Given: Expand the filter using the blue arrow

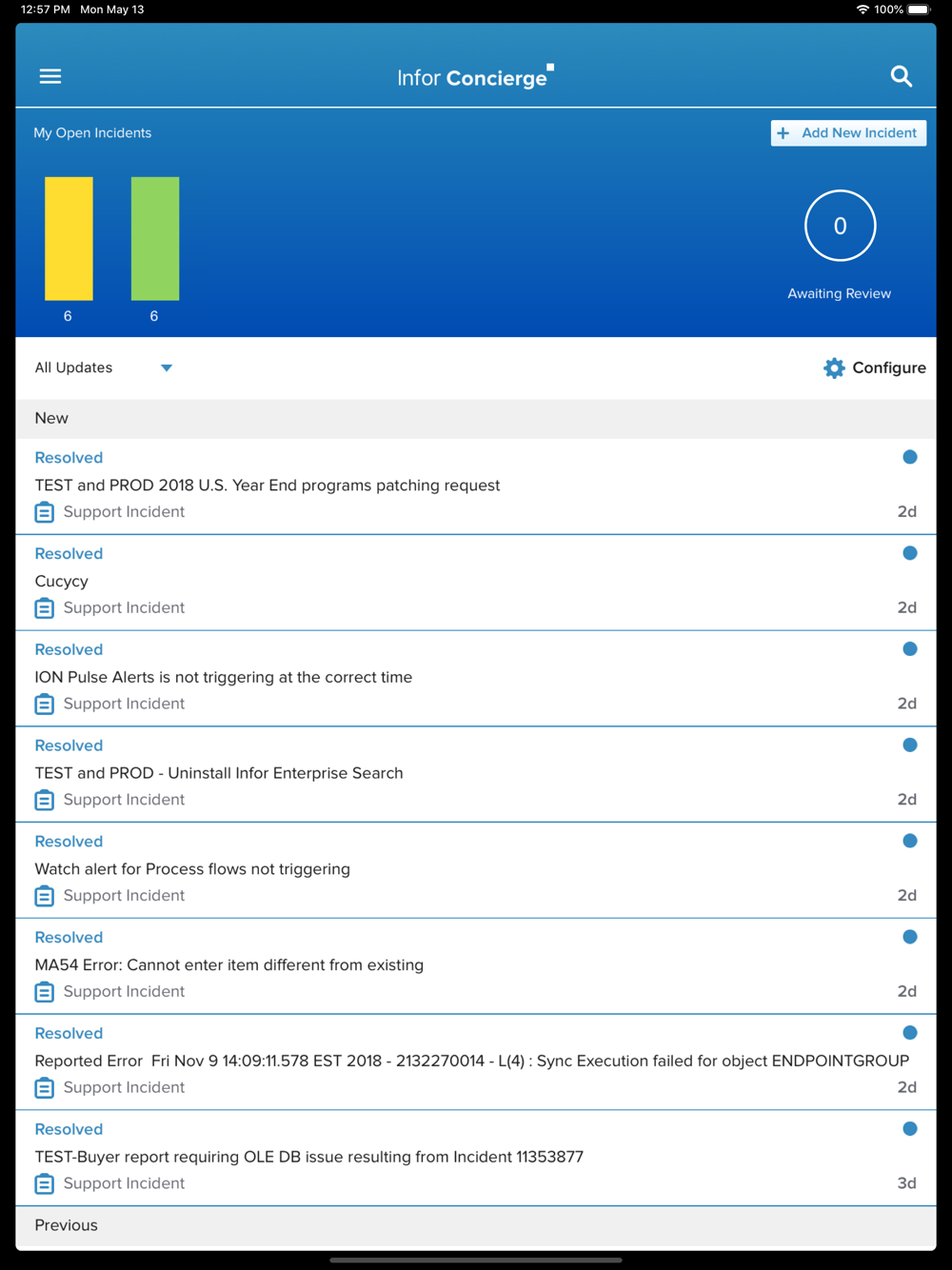Looking at the screenshot, I should [x=167, y=368].
